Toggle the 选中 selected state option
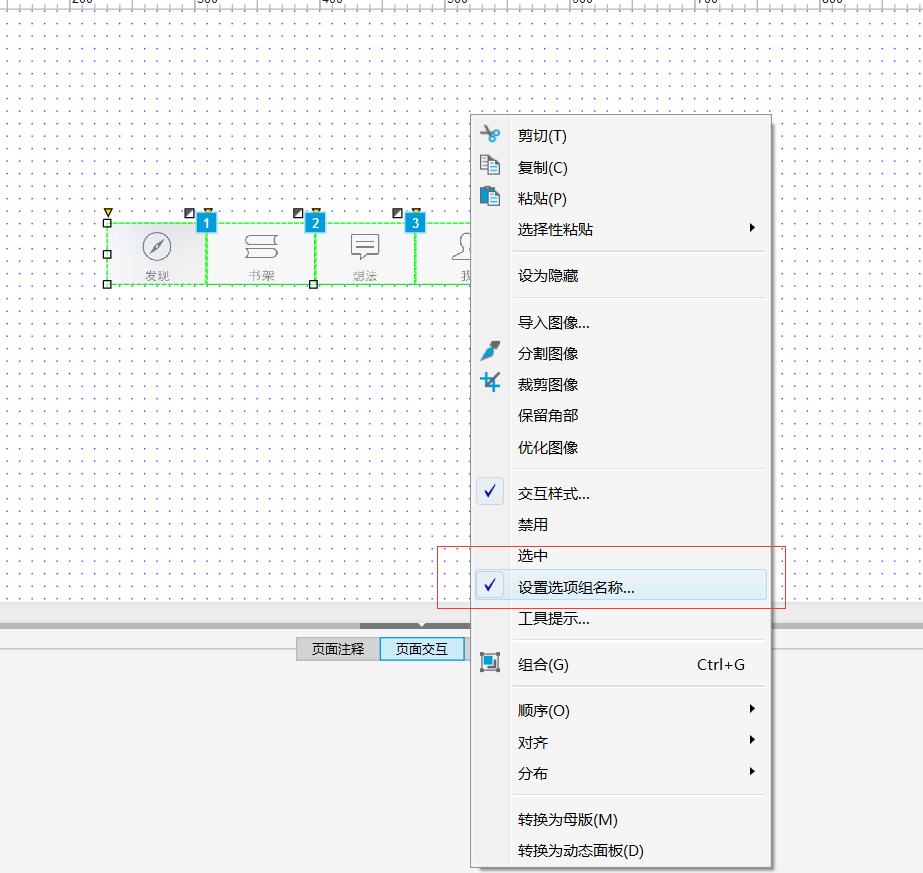This screenshot has width=923, height=873. (533, 556)
